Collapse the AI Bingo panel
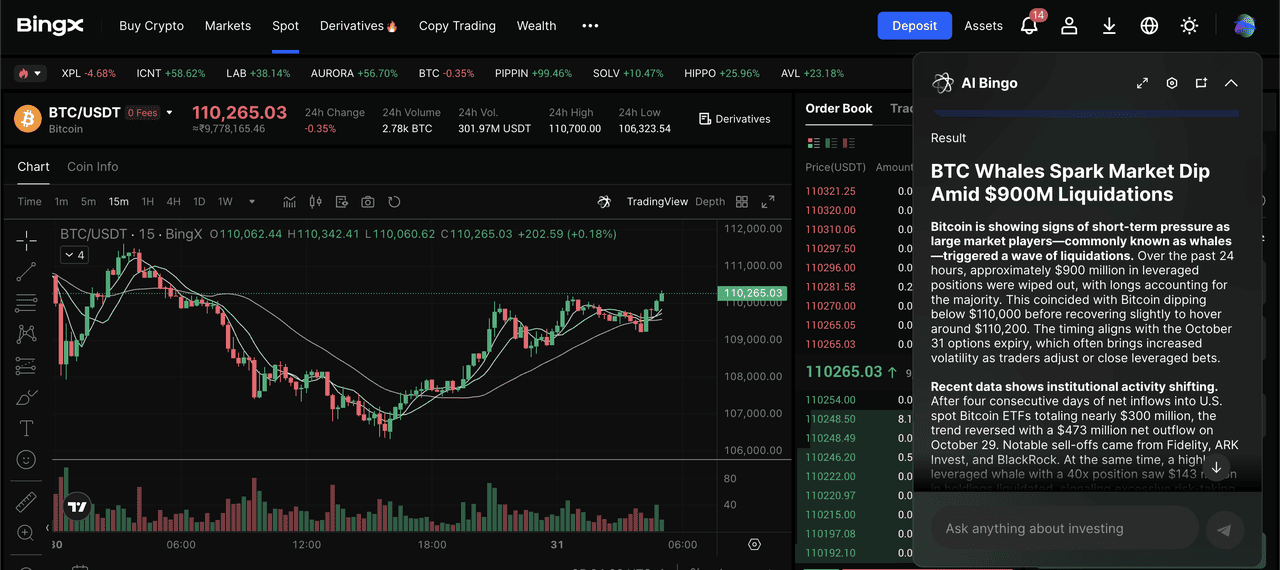Image resolution: width=1280 pixels, height=570 pixels. click(1231, 83)
